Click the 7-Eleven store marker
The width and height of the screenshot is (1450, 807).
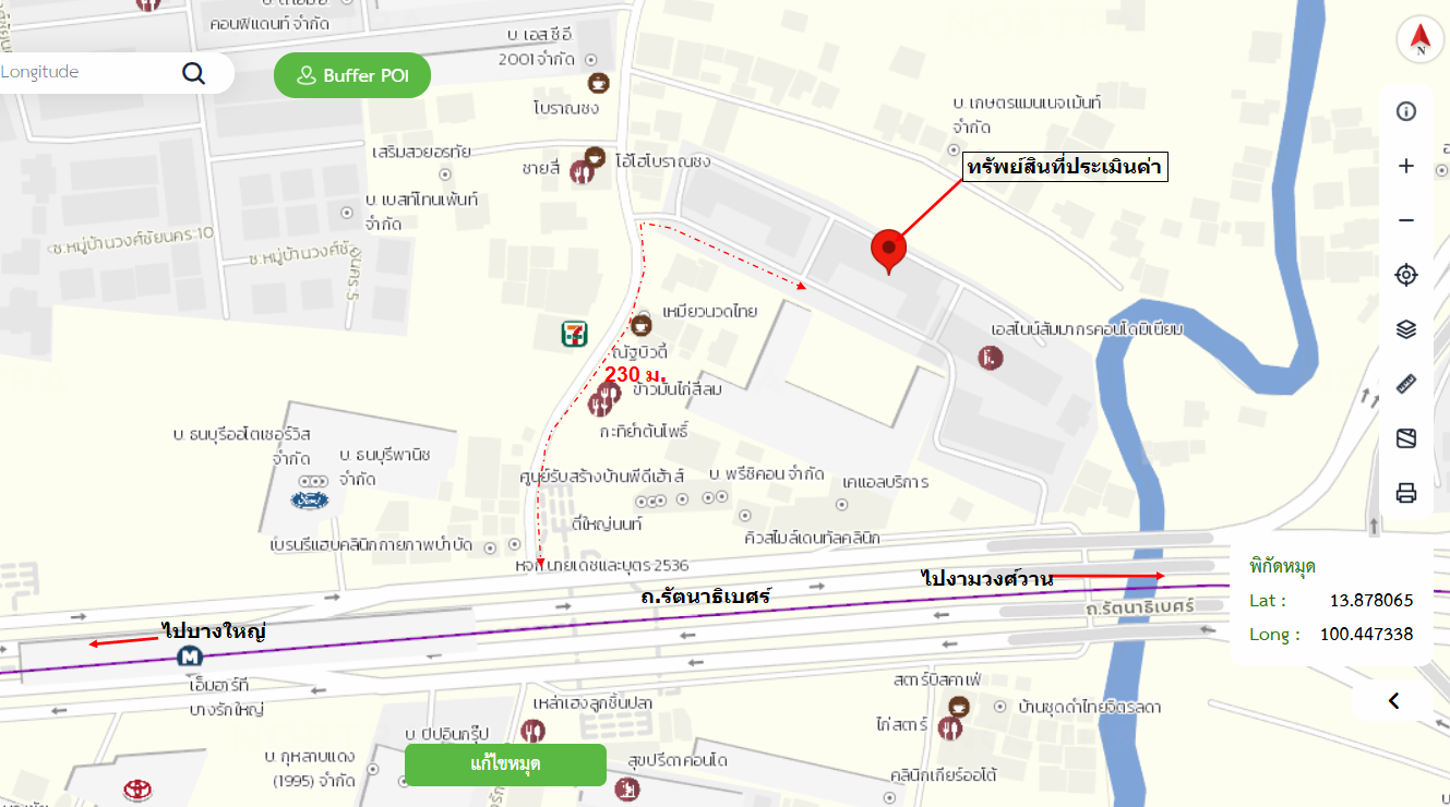point(574,333)
